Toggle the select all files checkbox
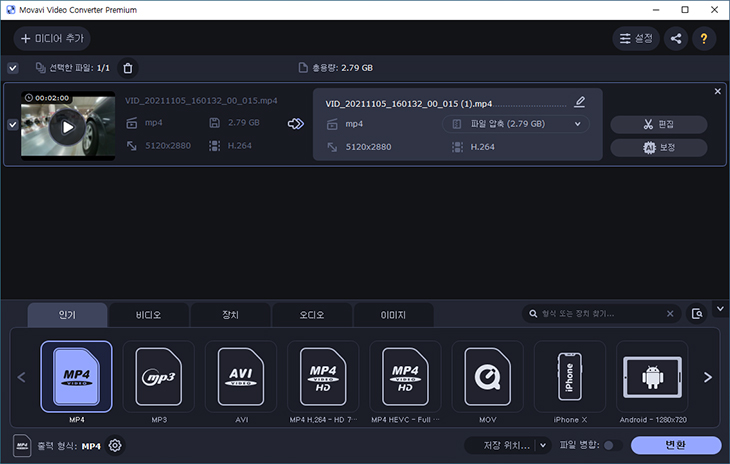This screenshot has height=464, width=730. tap(13, 68)
